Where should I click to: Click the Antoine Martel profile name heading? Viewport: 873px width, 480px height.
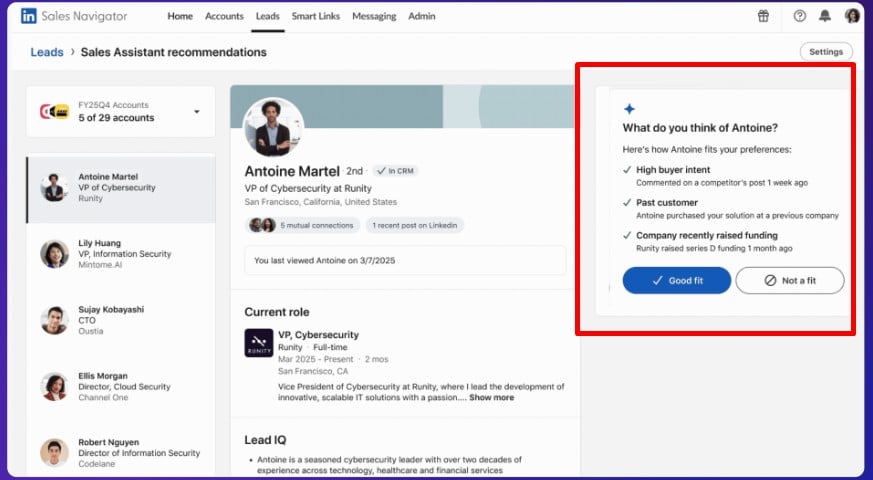coord(292,171)
